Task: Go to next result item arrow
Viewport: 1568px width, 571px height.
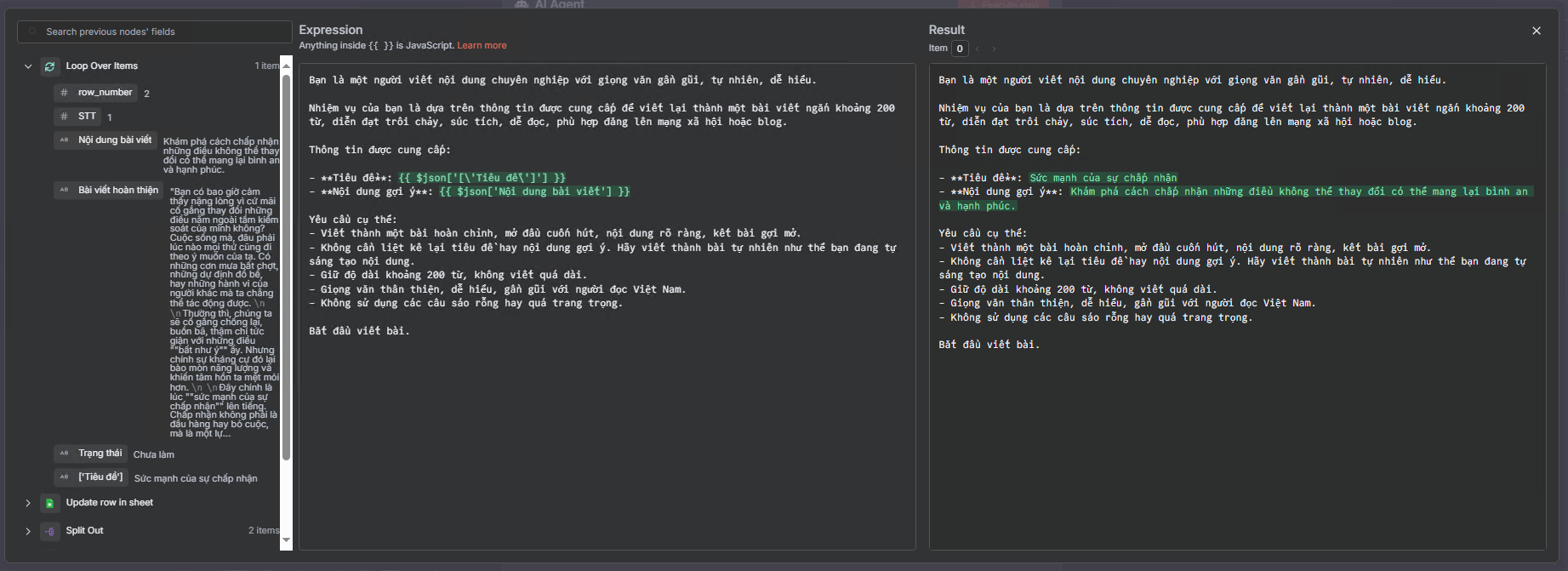Action: pos(993,49)
